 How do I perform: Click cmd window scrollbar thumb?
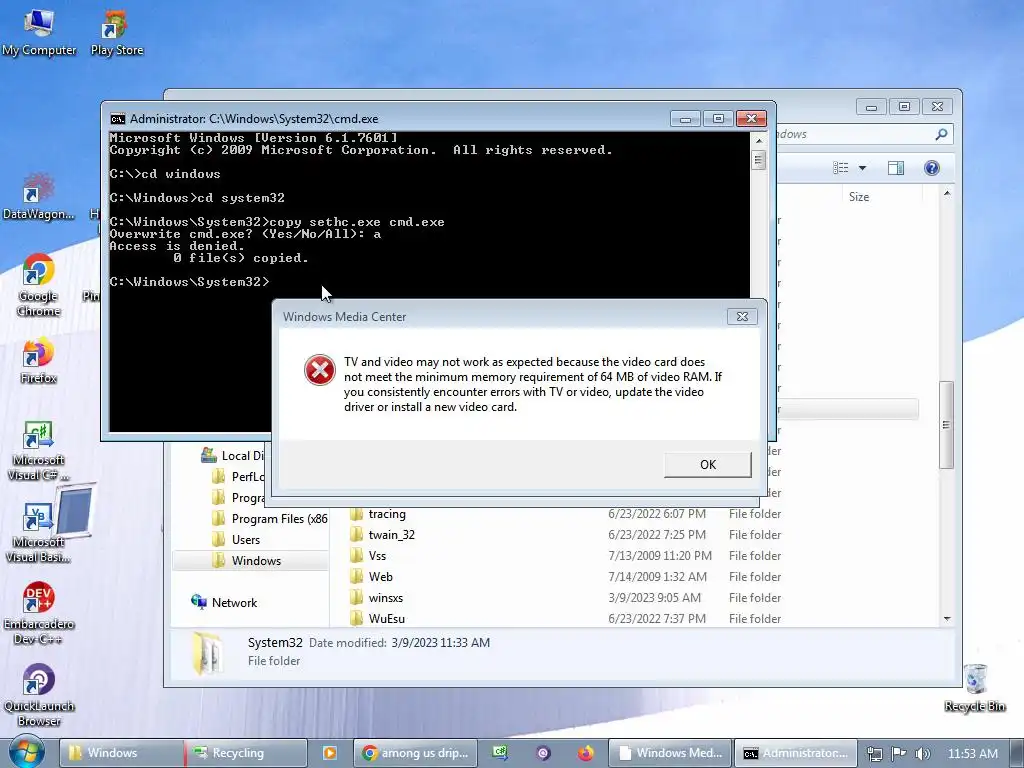point(758,160)
